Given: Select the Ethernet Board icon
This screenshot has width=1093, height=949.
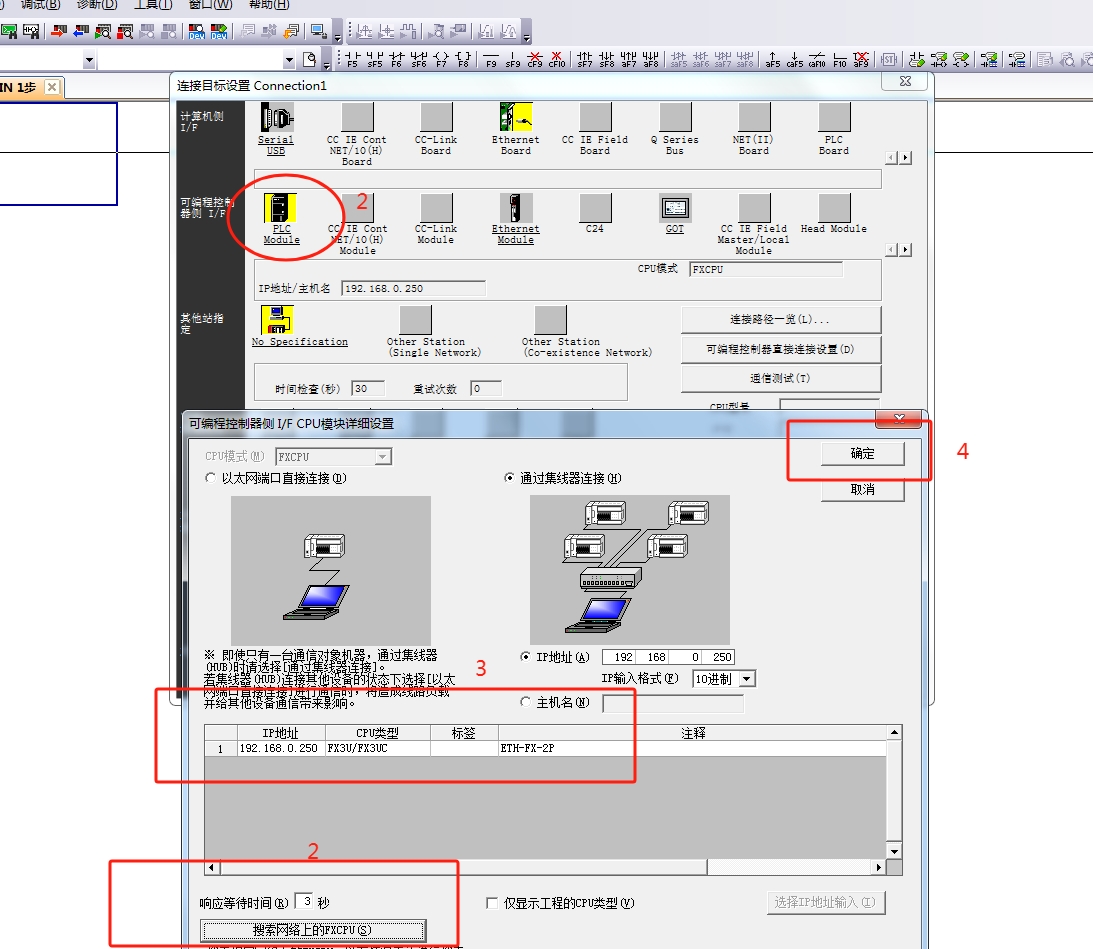Looking at the screenshot, I should tap(515, 119).
